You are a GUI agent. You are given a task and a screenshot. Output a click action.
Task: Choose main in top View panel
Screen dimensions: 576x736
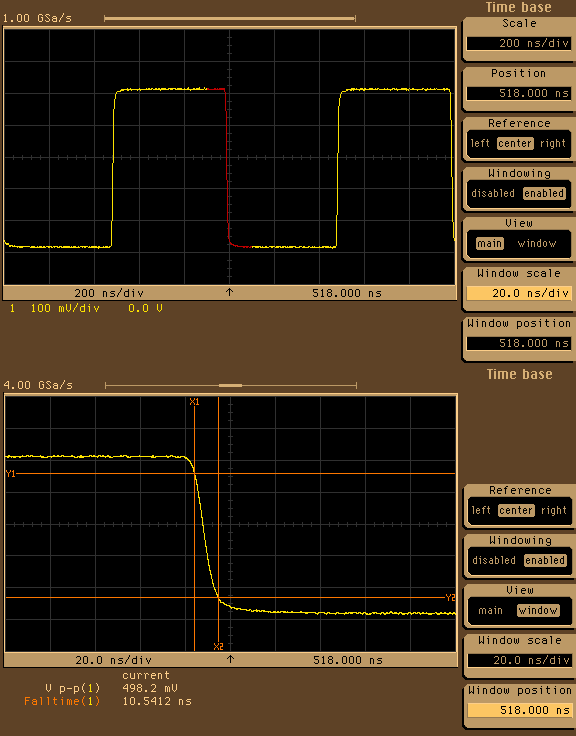pyautogui.click(x=490, y=244)
